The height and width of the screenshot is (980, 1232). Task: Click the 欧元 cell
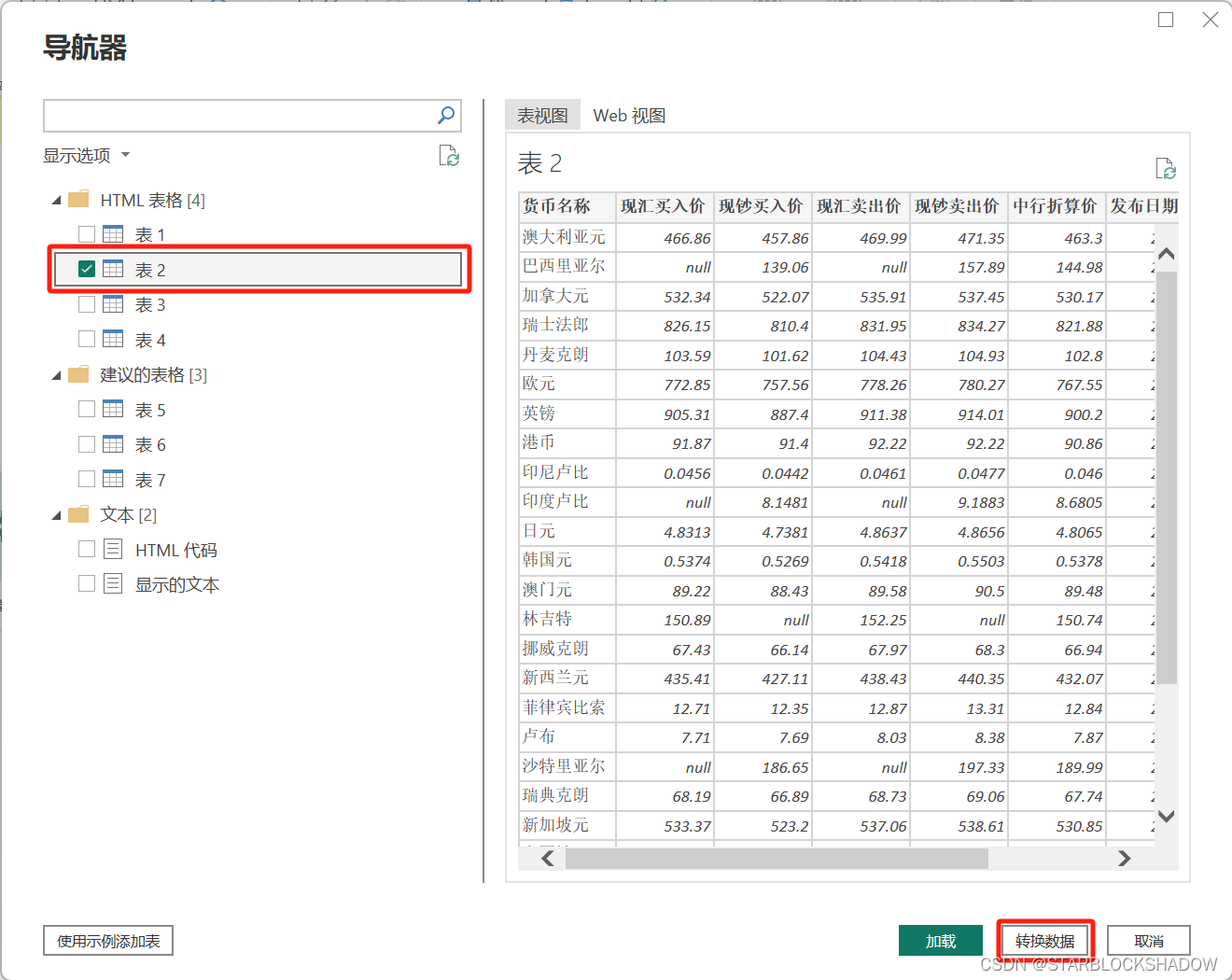[x=567, y=384]
